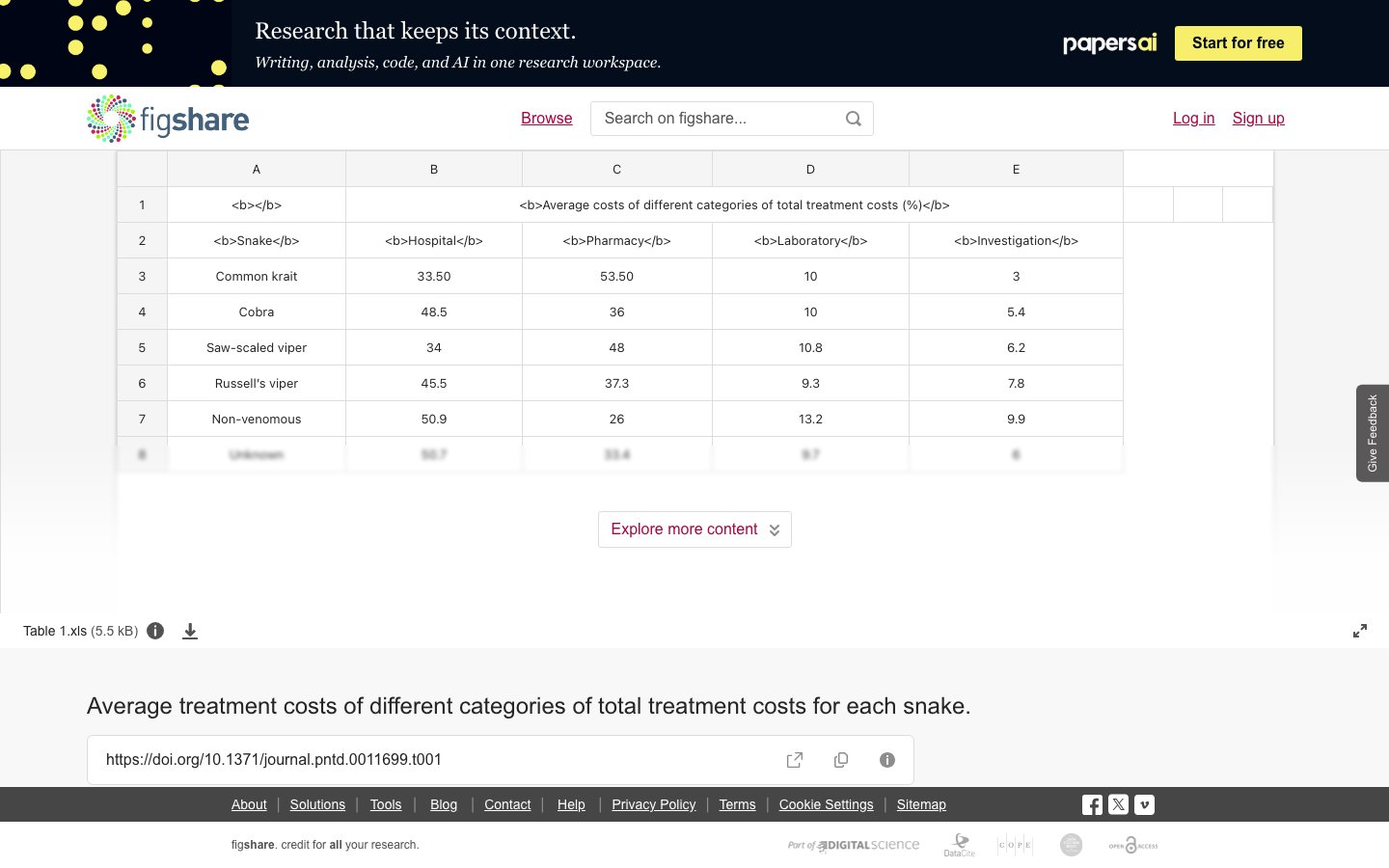Click the Open Access logo

tap(1133, 845)
